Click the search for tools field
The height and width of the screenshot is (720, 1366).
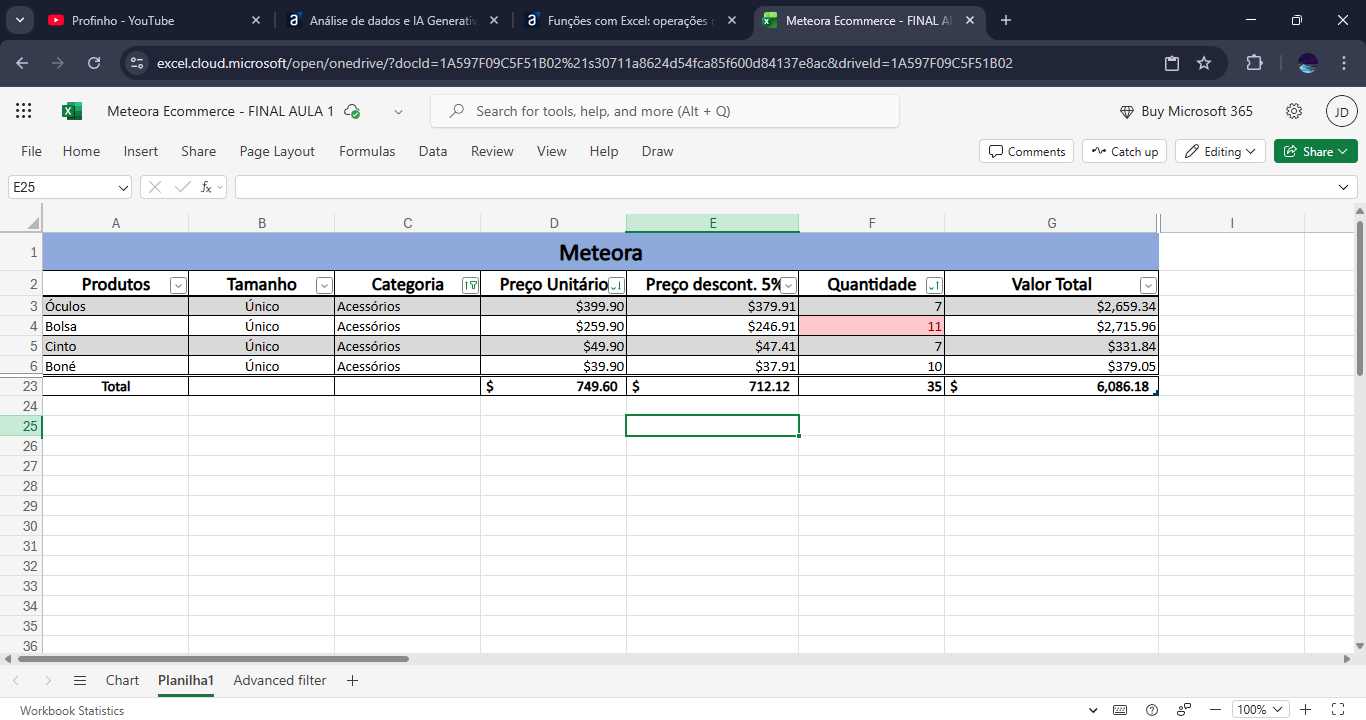point(664,111)
